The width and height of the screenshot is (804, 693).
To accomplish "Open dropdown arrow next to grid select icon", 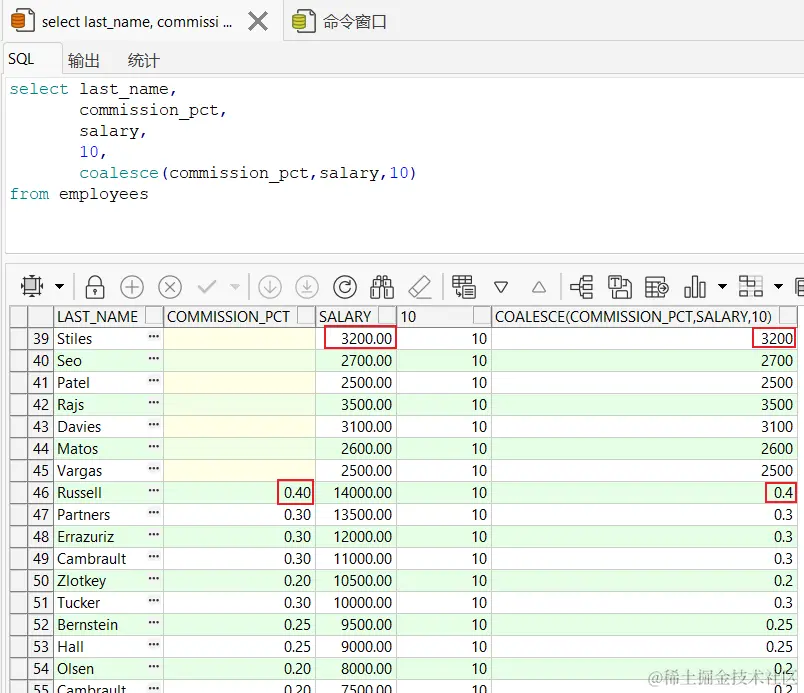I will pos(59,286).
